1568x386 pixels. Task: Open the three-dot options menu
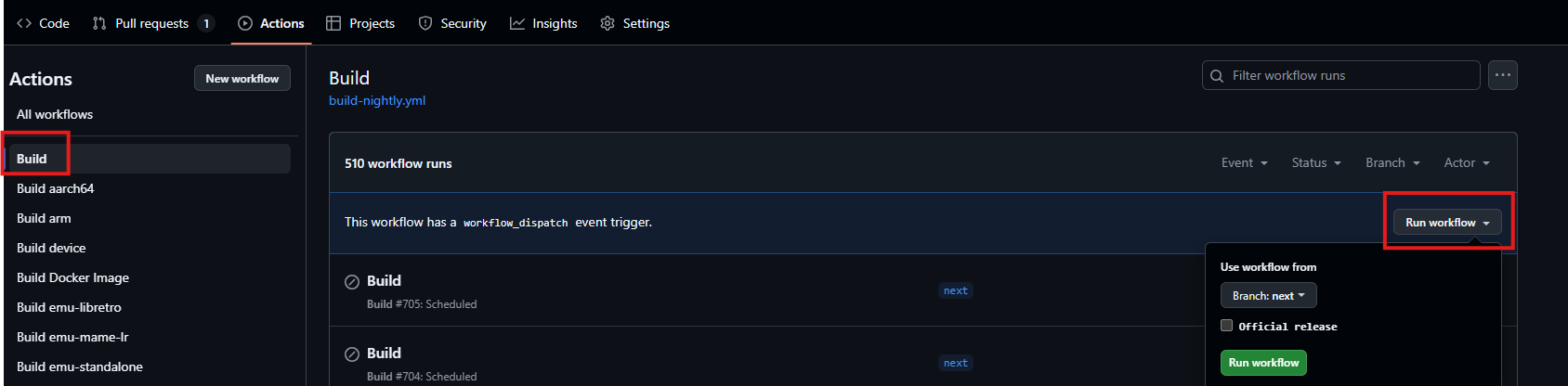(1502, 75)
